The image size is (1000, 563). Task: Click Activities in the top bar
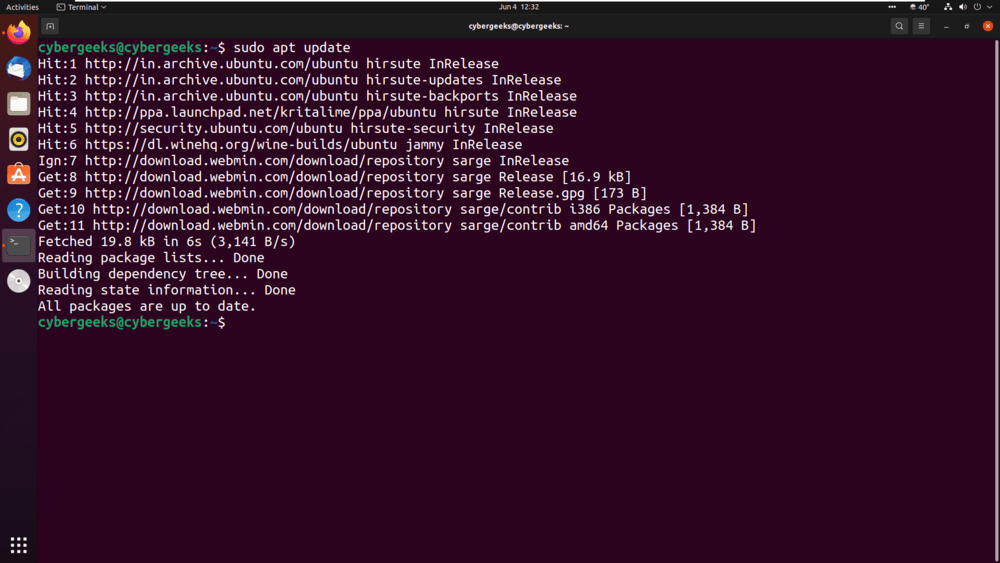point(22,7)
